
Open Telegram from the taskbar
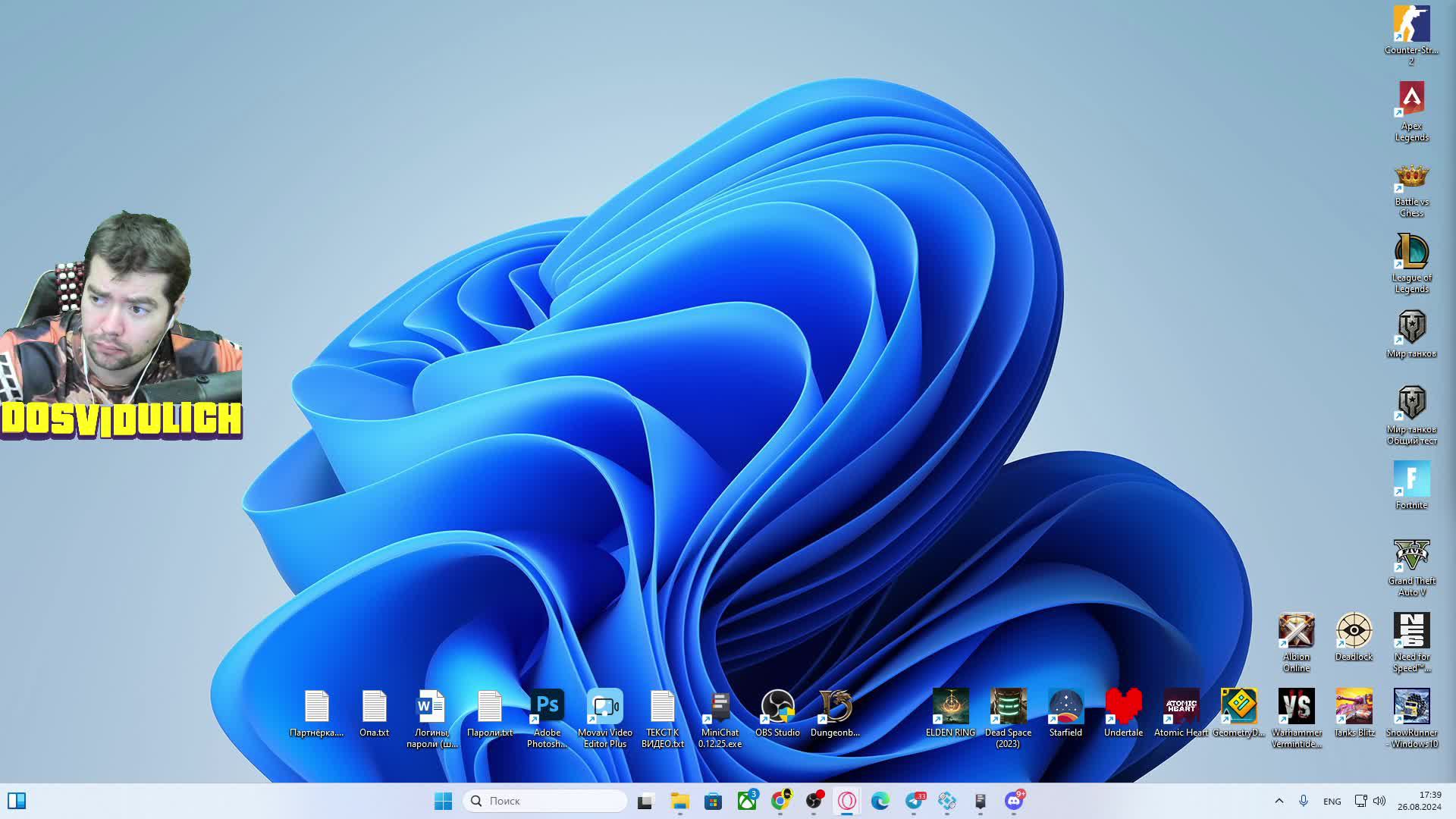914,801
